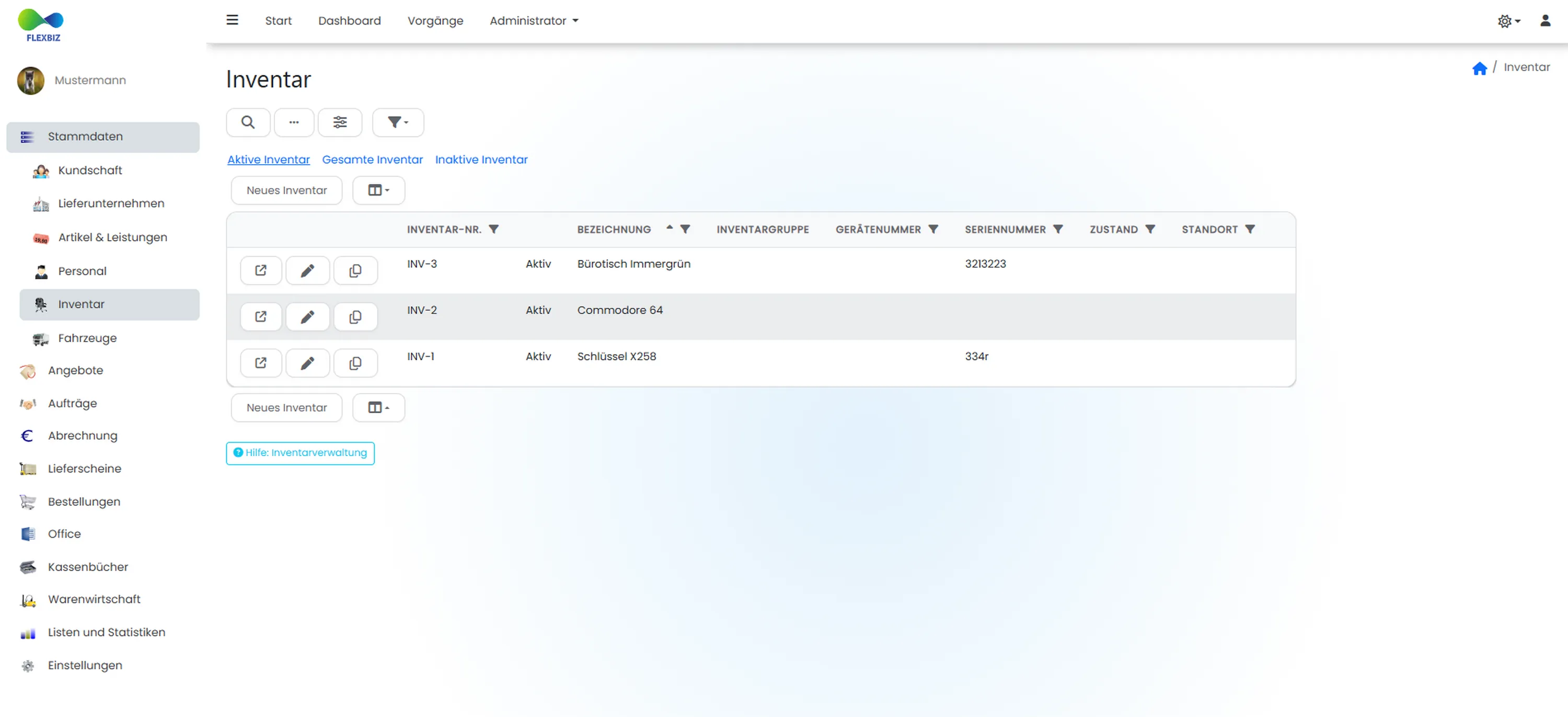Edit INV-1 with pencil icon

[307, 363]
